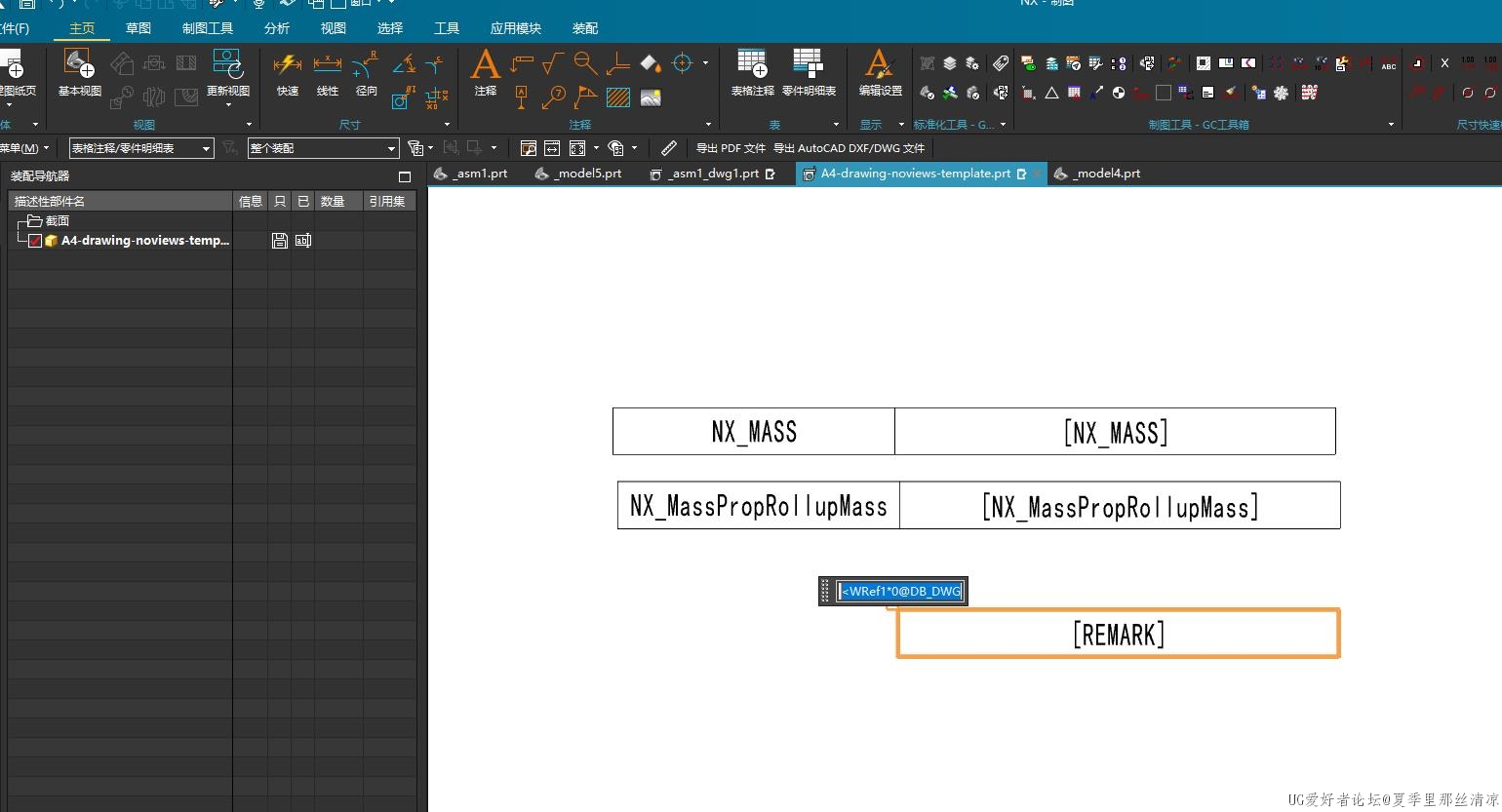Viewport: 1502px width, 812px height.
Task: Click 导出 PDF 文件 button
Action: (x=731, y=148)
